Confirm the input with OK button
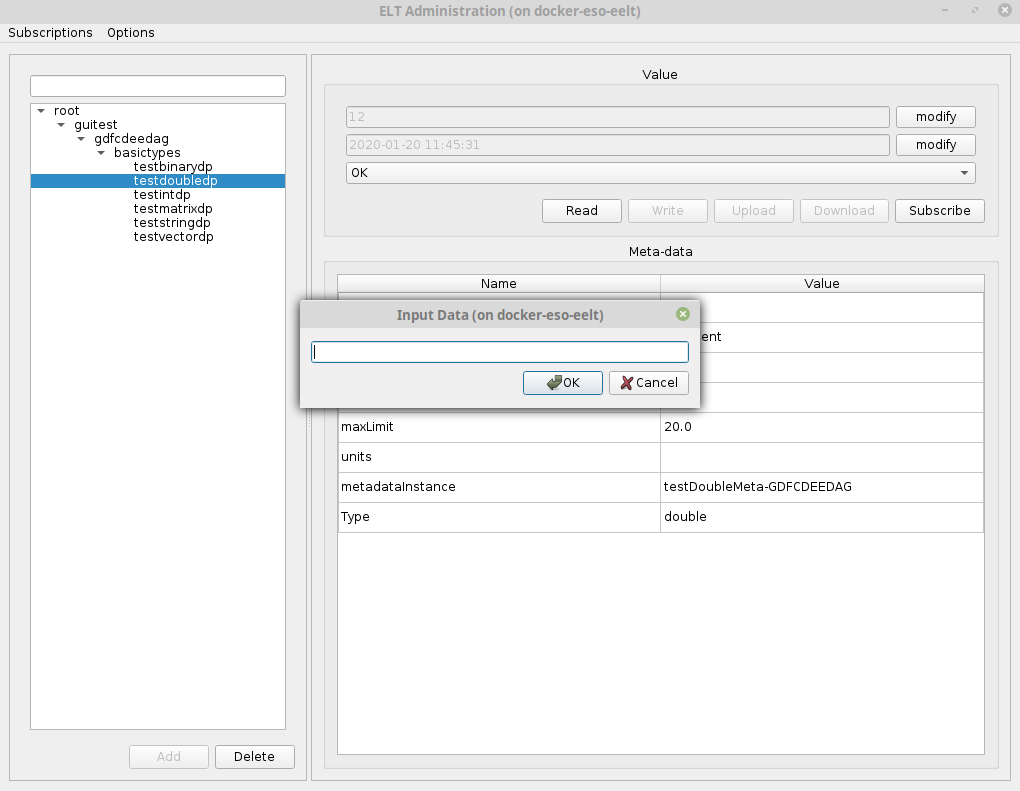The width and height of the screenshot is (1020, 791). [563, 383]
